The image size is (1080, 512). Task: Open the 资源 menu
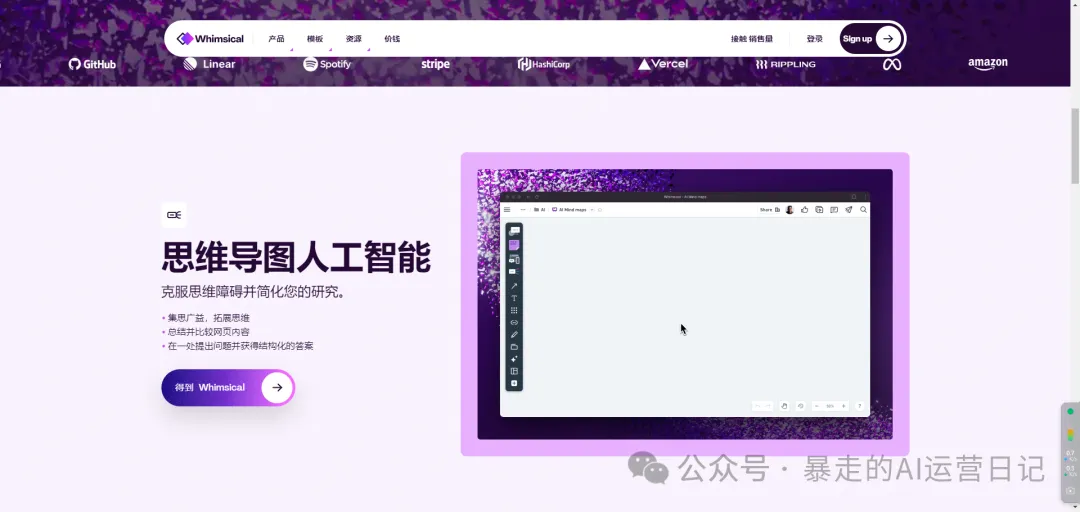[x=353, y=39]
